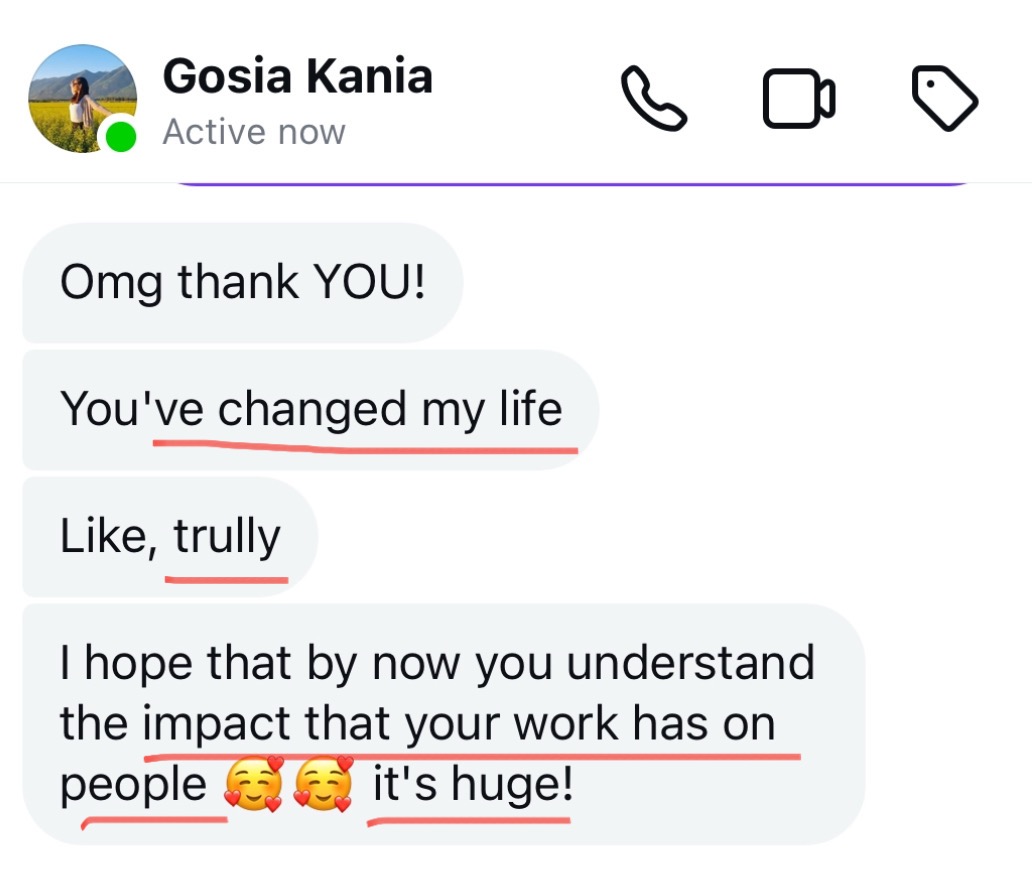Open the tag label icon
This screenshot has height=880, width=1032.
click(945, 98)
